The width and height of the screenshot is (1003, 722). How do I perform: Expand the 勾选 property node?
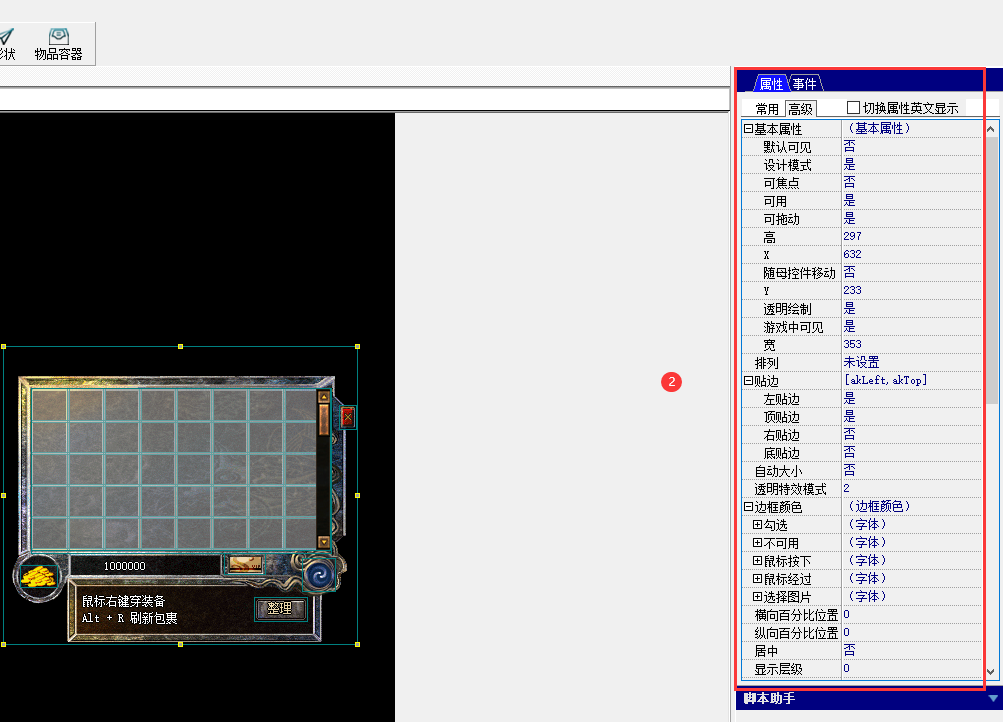(757, 524)
